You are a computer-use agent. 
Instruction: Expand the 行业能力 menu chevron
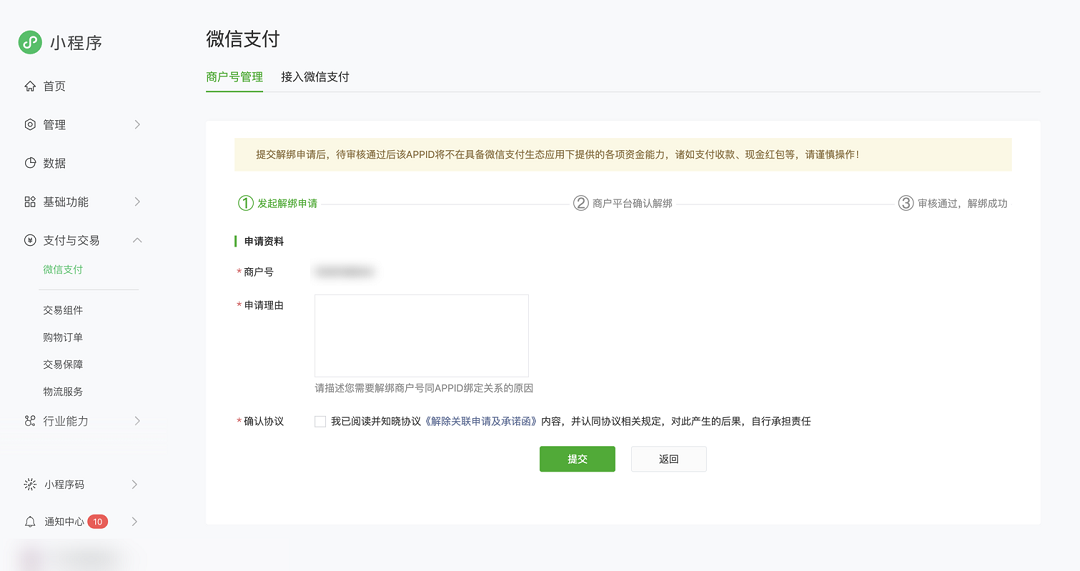pyautogui.click(x=137, y=421)
